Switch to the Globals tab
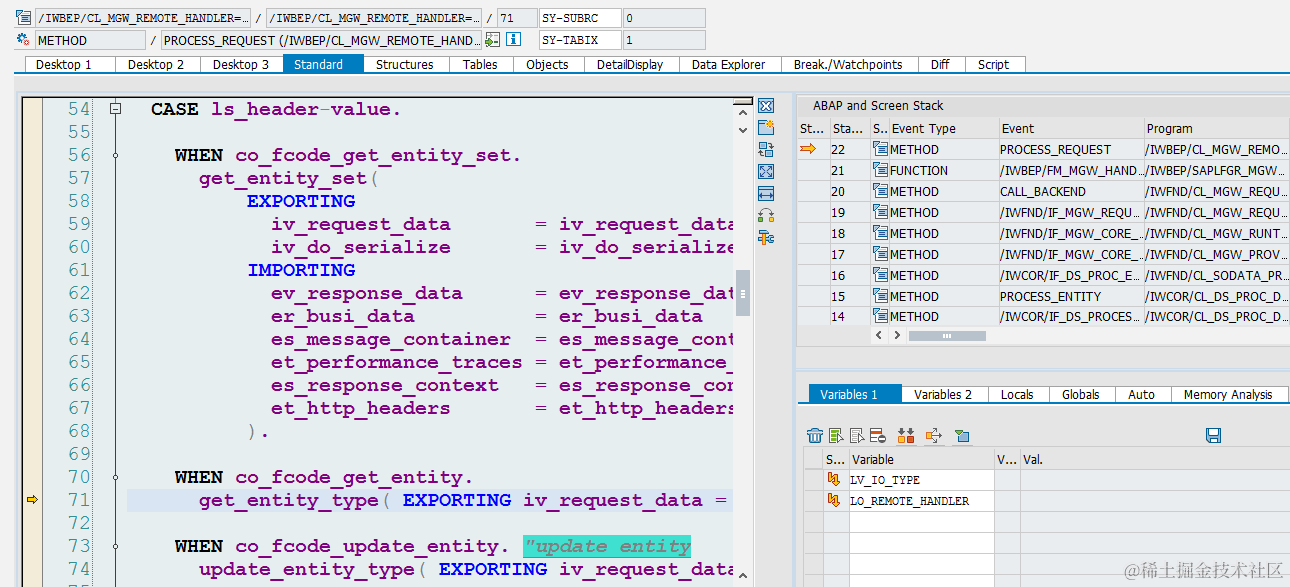 coord(1081,394)
